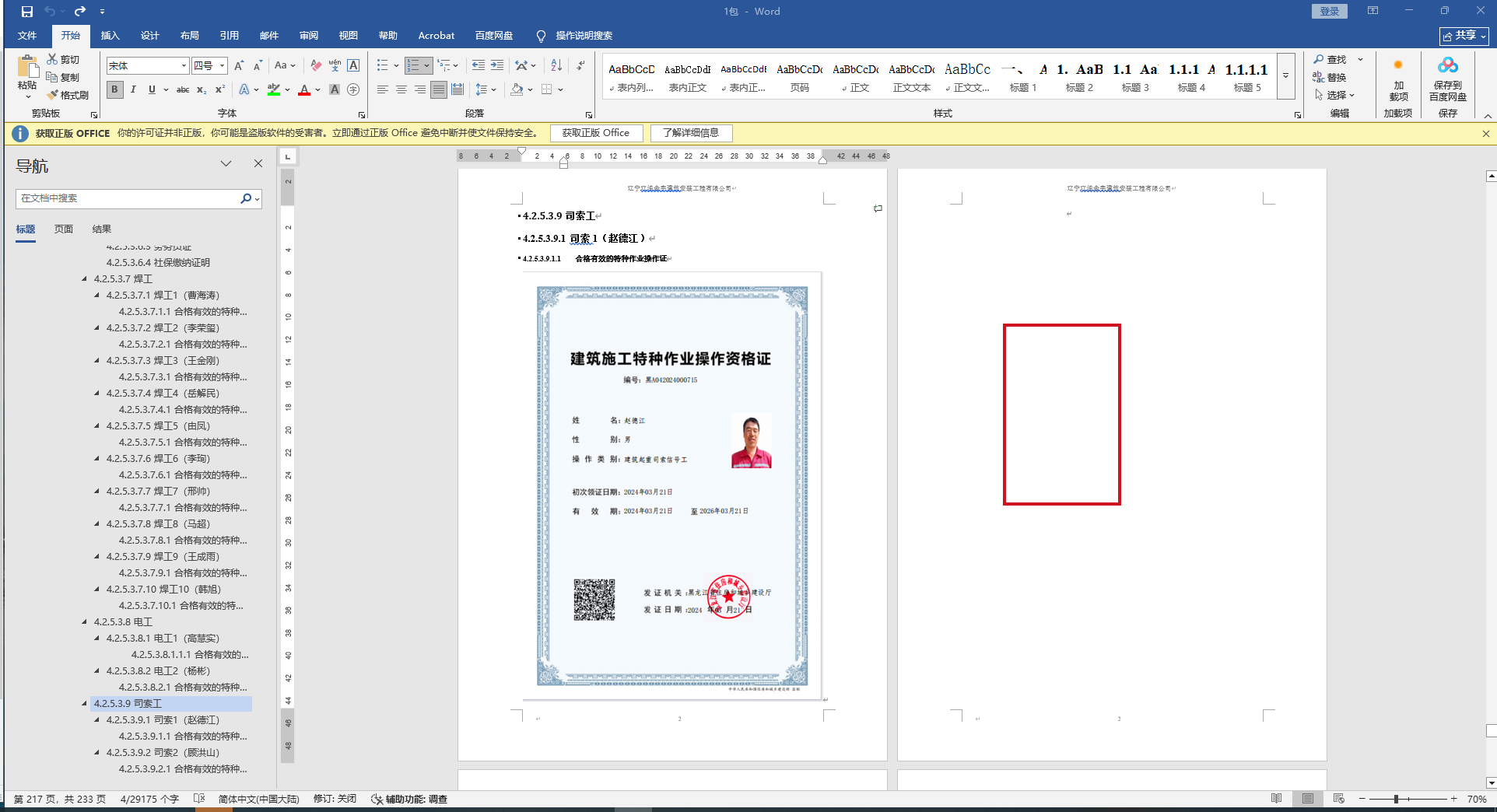Open navigation pane options chevron
Image resolution: width=1497 pixels, height=812 pixels.
click(226, 163)
